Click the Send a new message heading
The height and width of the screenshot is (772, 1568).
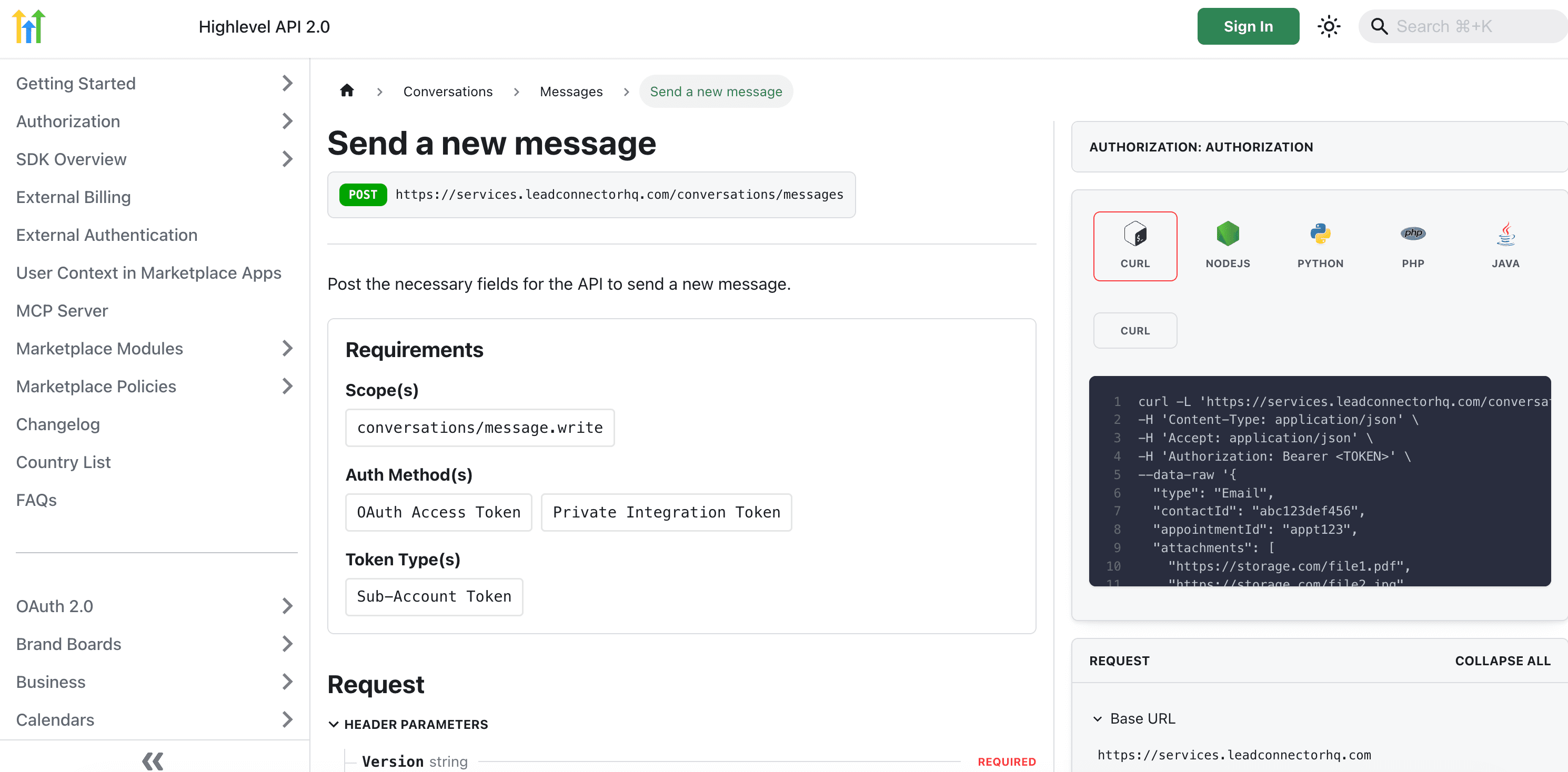click(x=492, y=144)
